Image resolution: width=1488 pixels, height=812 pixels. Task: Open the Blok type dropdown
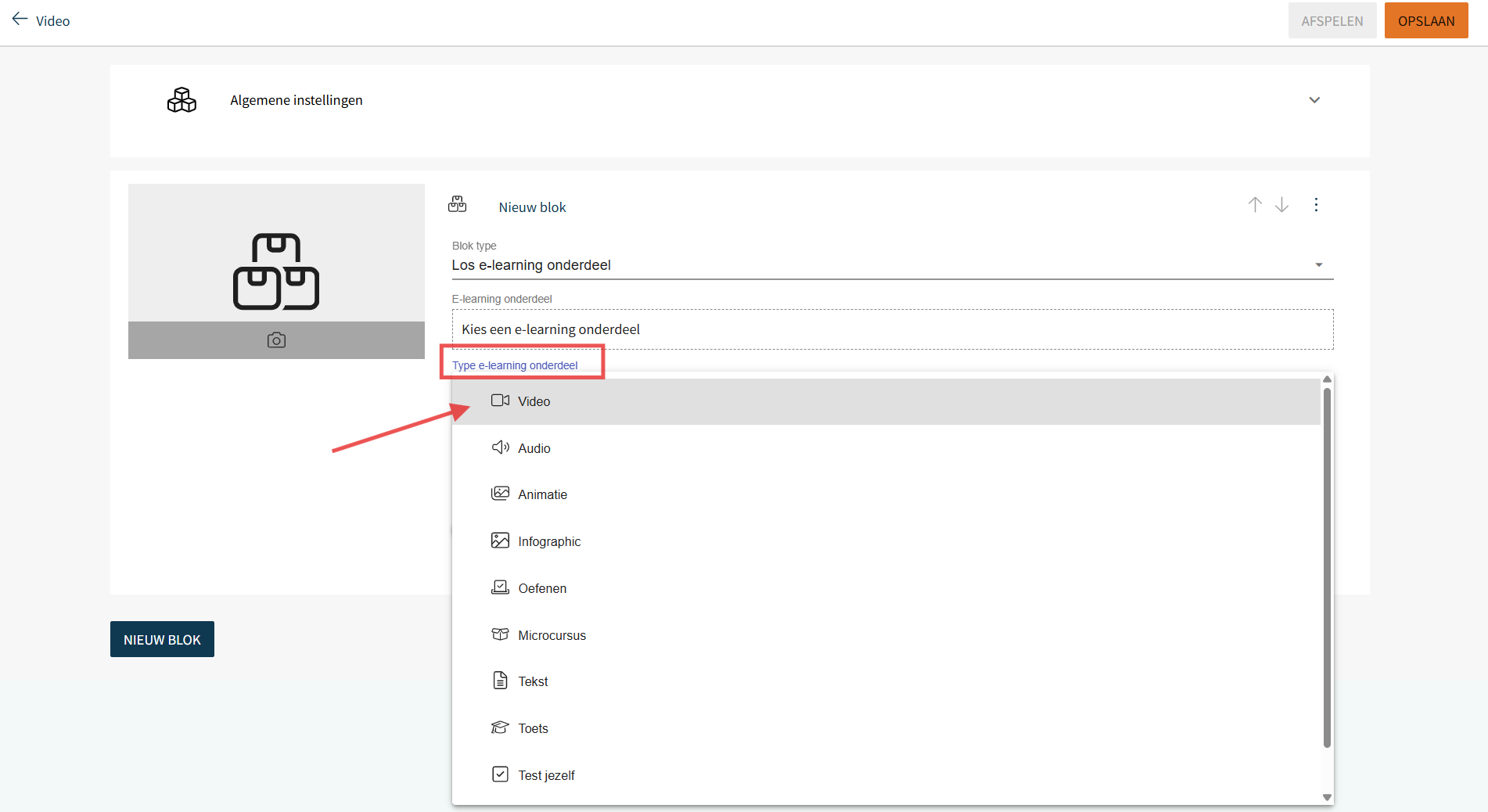point(892,265)
